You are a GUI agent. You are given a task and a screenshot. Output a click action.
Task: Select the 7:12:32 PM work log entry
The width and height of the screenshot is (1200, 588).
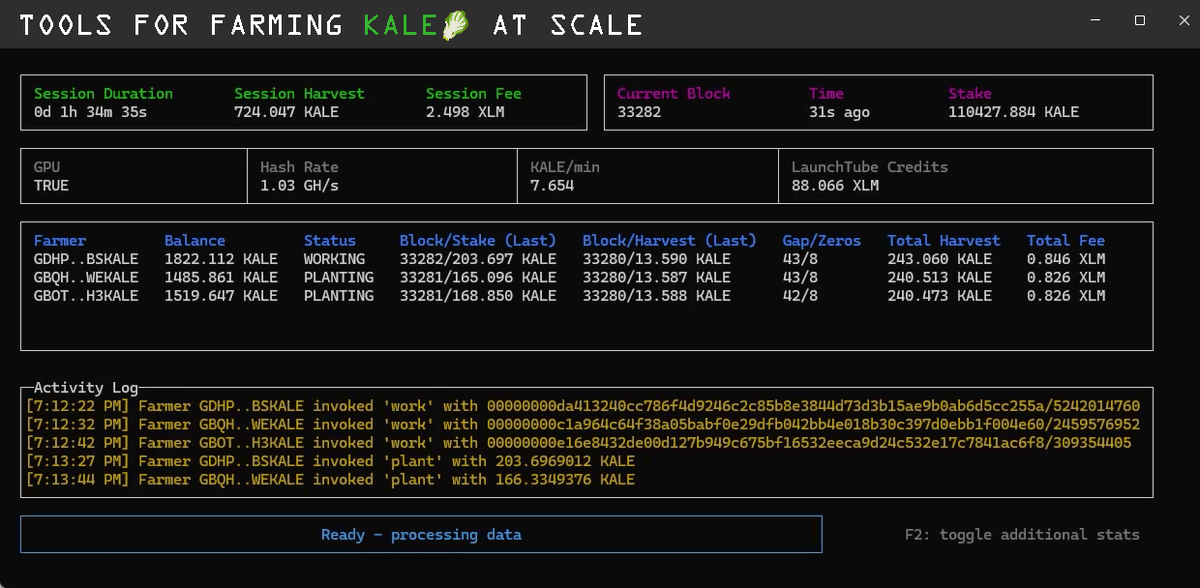point(582,424)
